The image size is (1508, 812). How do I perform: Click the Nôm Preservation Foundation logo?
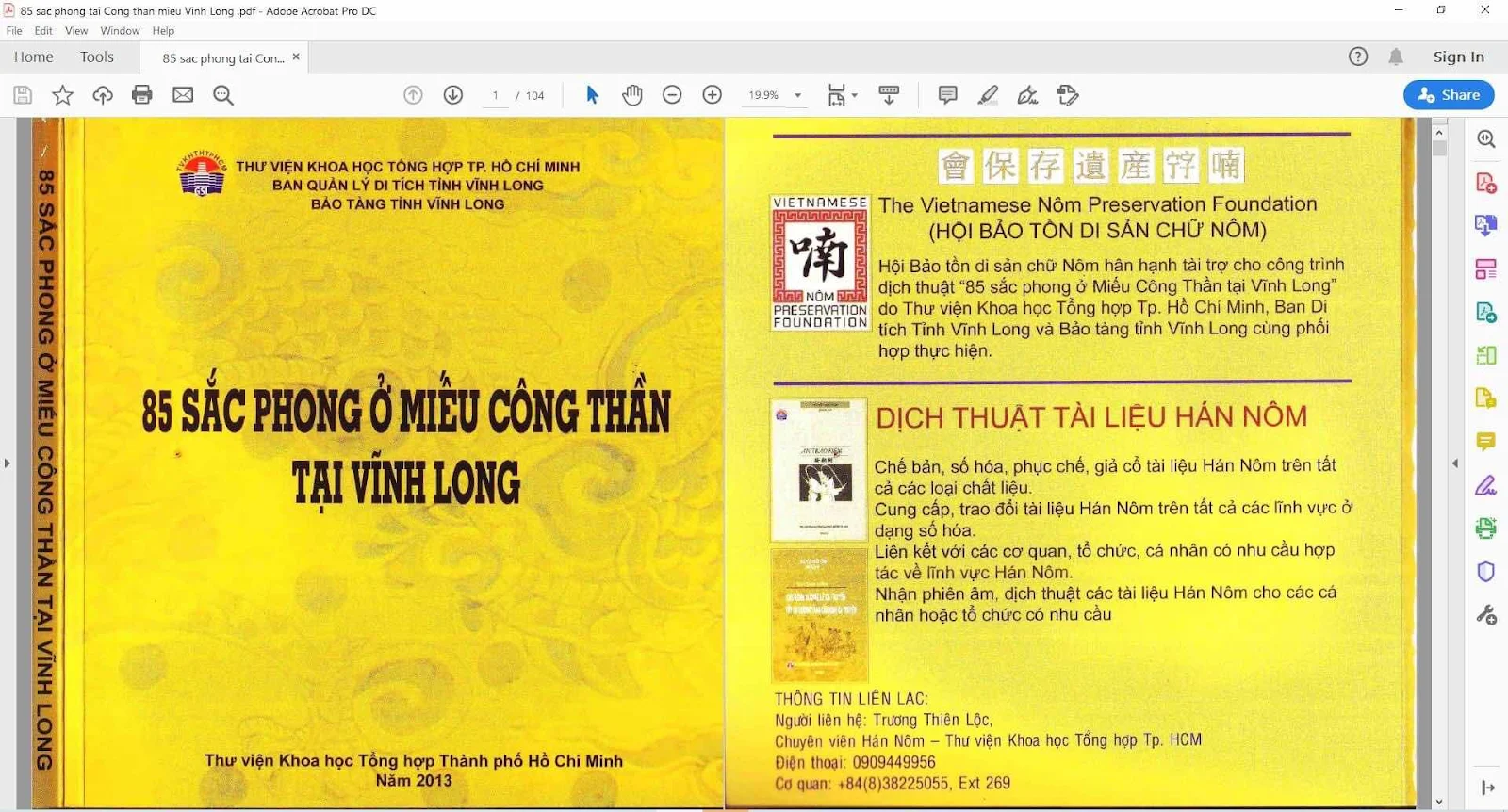820,263
